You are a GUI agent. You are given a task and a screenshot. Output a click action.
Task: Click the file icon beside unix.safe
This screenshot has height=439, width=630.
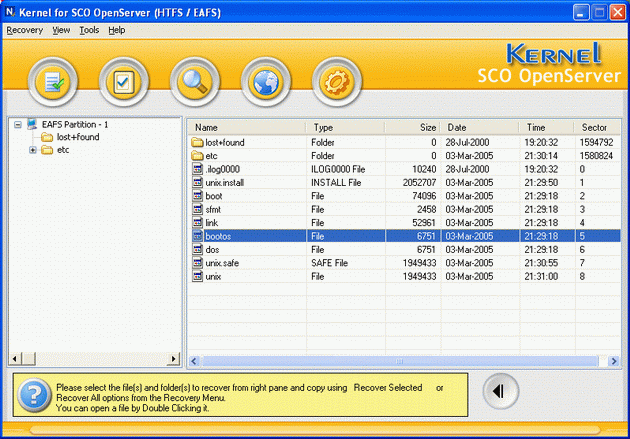(x=197, y=263)
